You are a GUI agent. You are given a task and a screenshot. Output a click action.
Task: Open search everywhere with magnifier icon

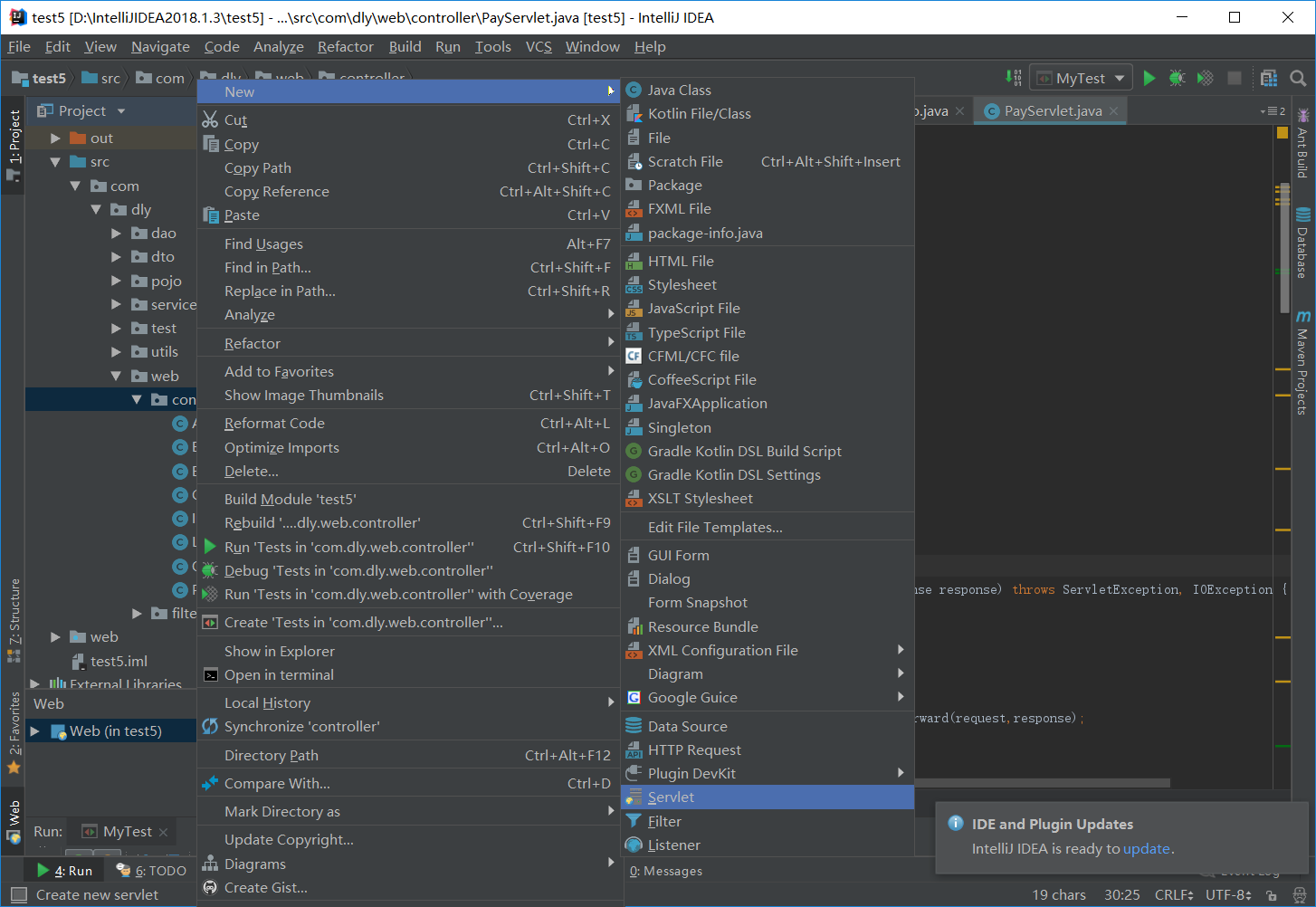pyautogui.click(x=1298, y=78)
